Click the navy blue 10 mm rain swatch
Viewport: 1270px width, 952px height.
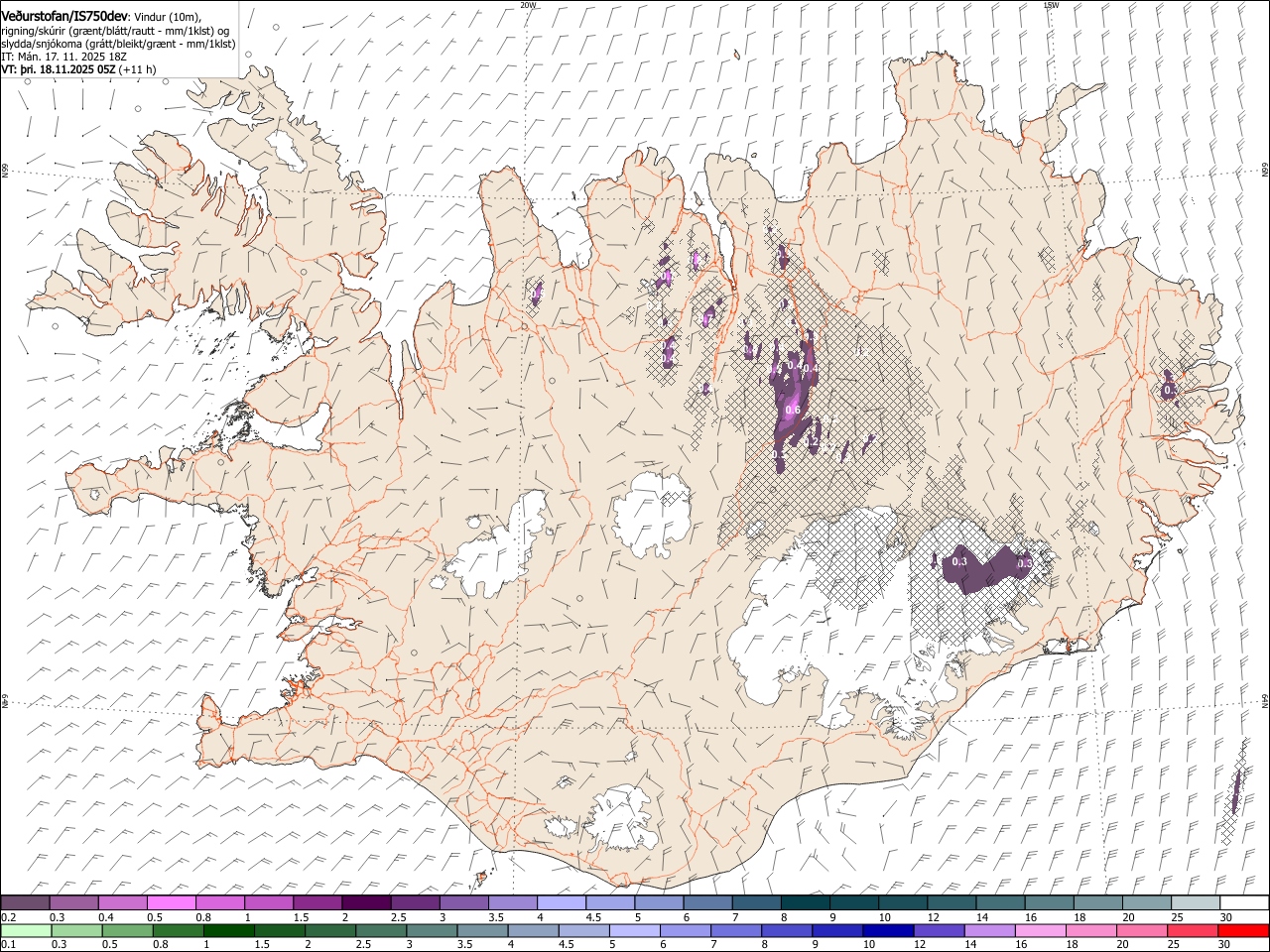(x=888, y=931)
